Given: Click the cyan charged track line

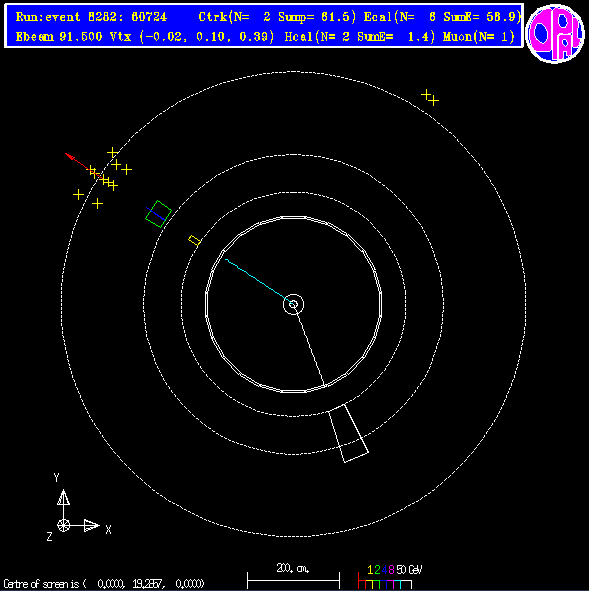Looking at the screenshot, I should pos(259,282).
